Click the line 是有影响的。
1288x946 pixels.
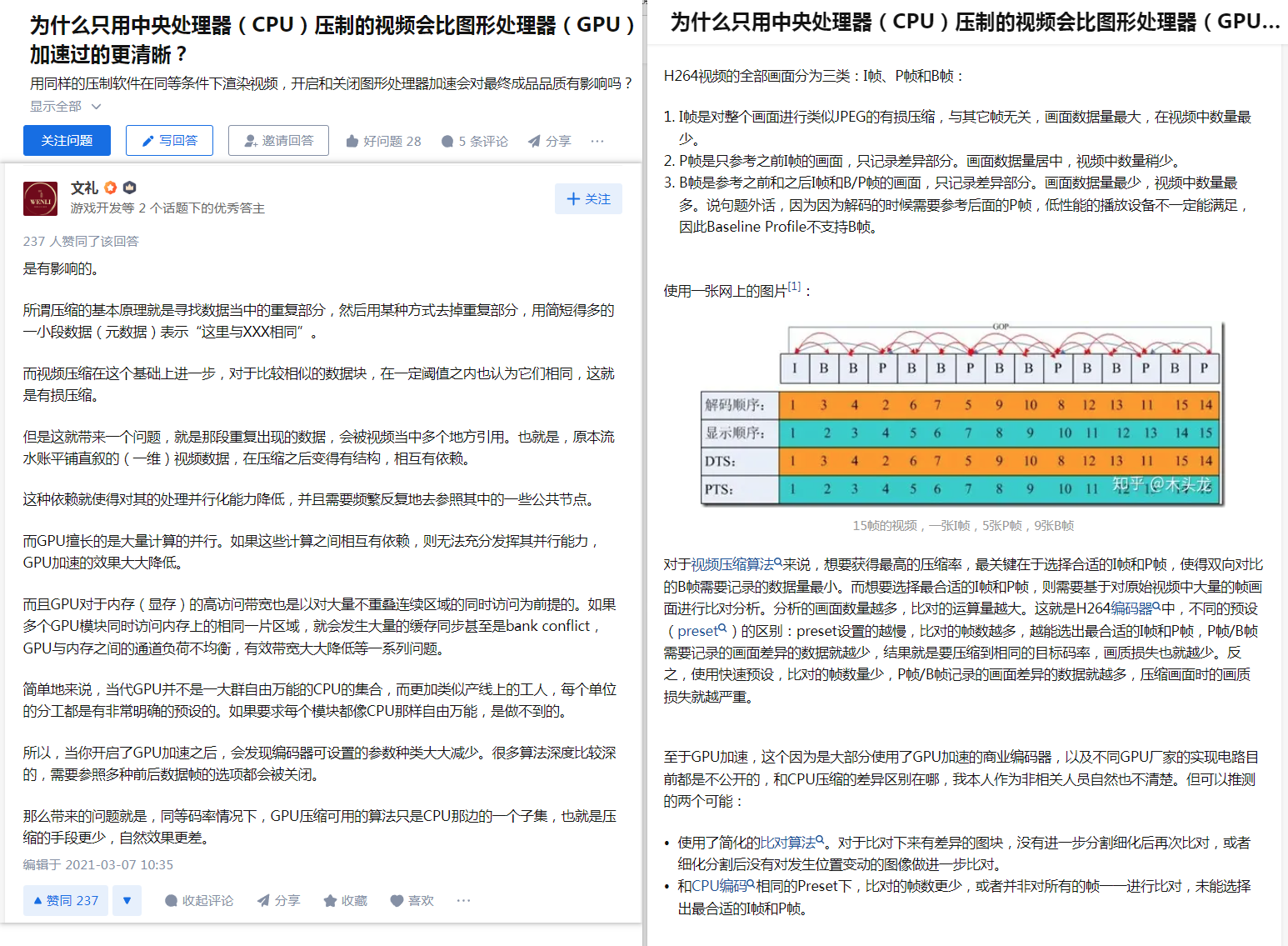coord(62,268)
